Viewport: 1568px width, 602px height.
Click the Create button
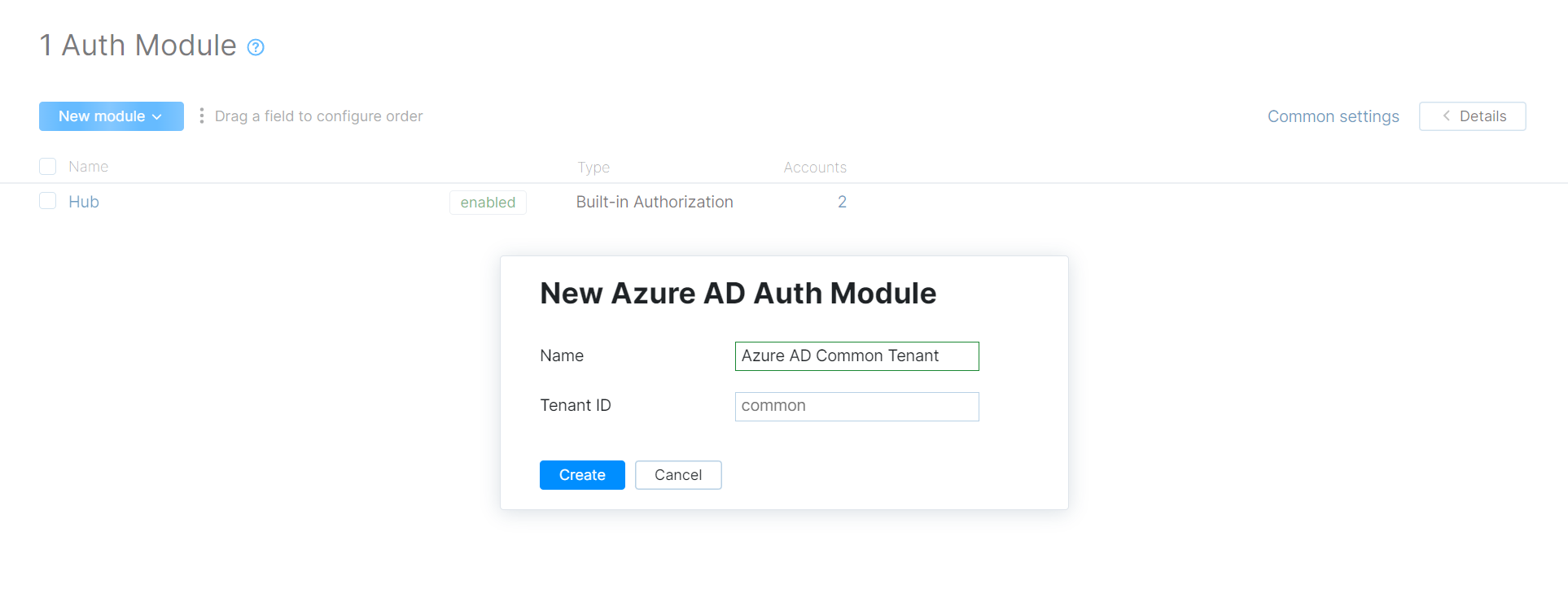click(582, 475)
